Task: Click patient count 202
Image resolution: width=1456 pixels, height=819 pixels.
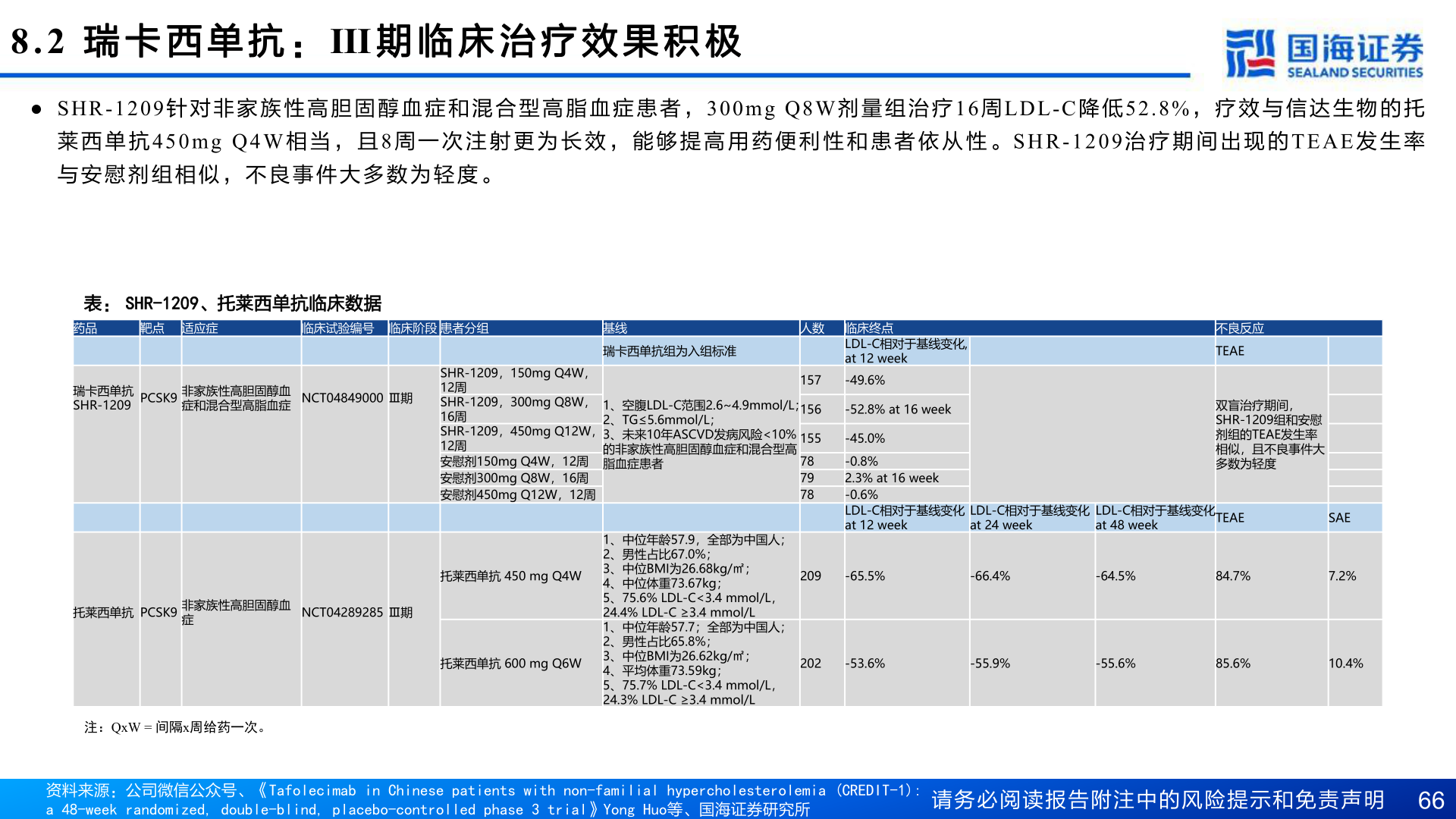Action: 811,664
